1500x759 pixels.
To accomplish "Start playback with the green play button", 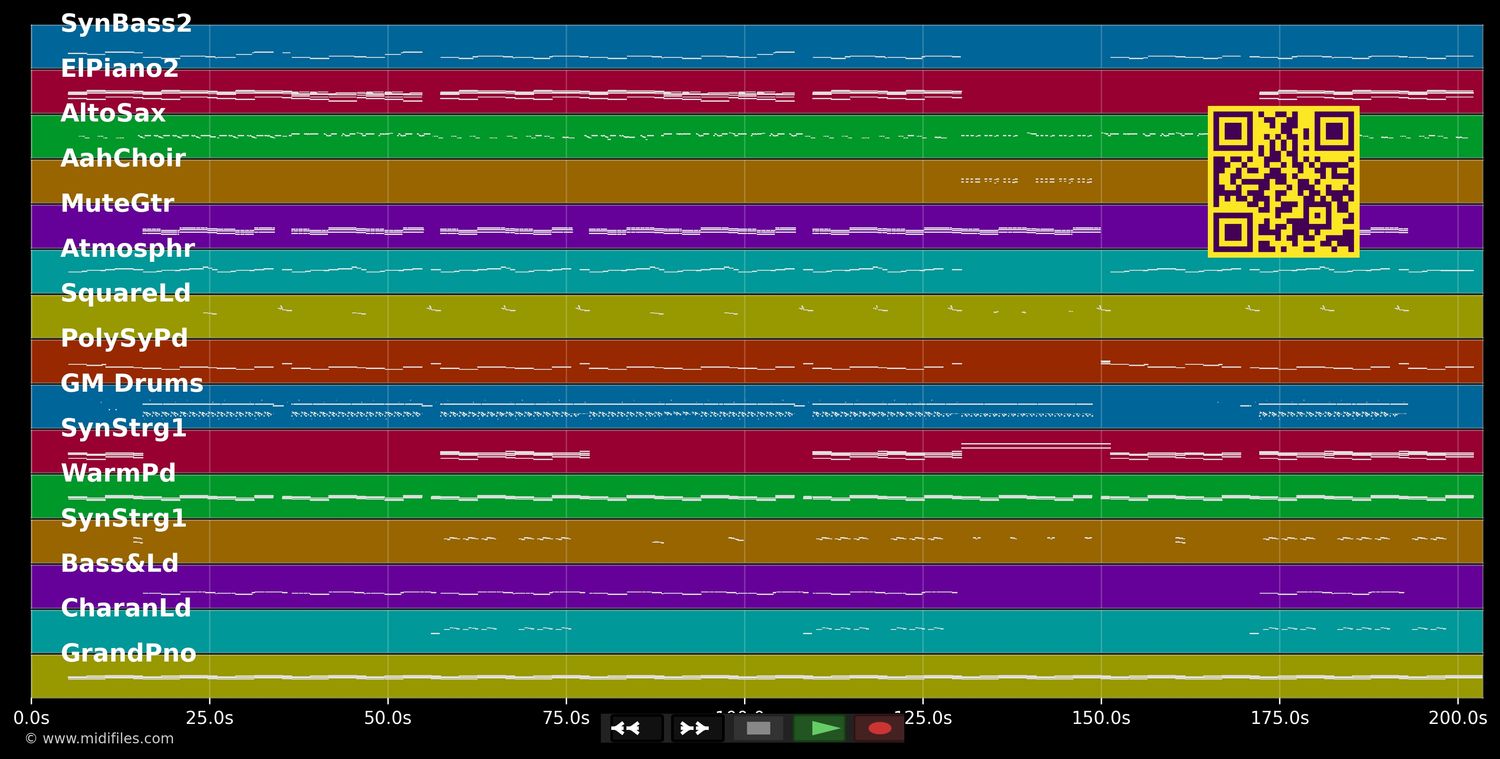I will point(819,728).
